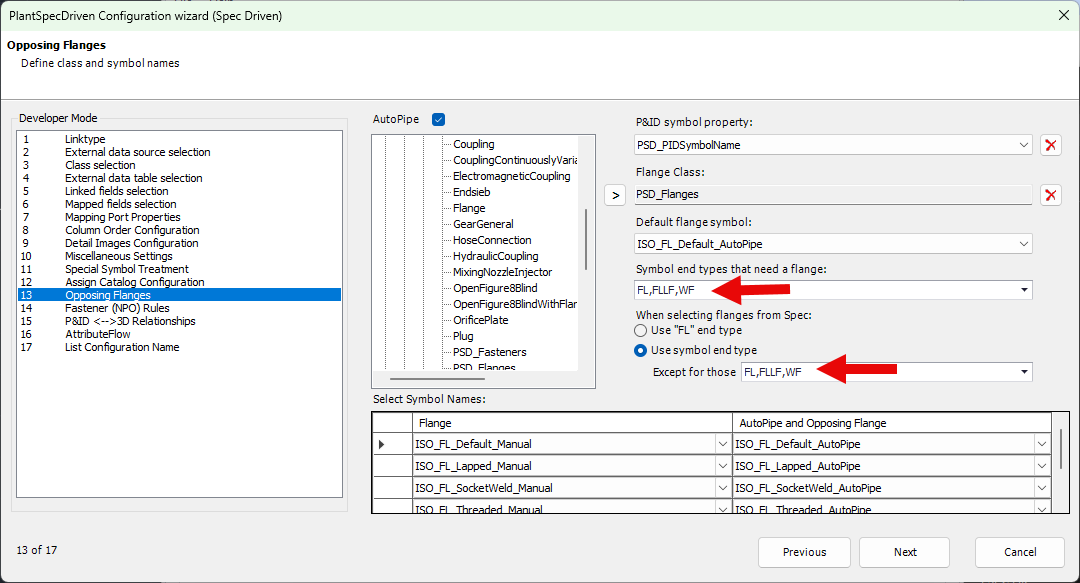Viewport: 1080px width, 583px height.
Task: Select HoseConnection in the class tree
Action: point(492,240)
